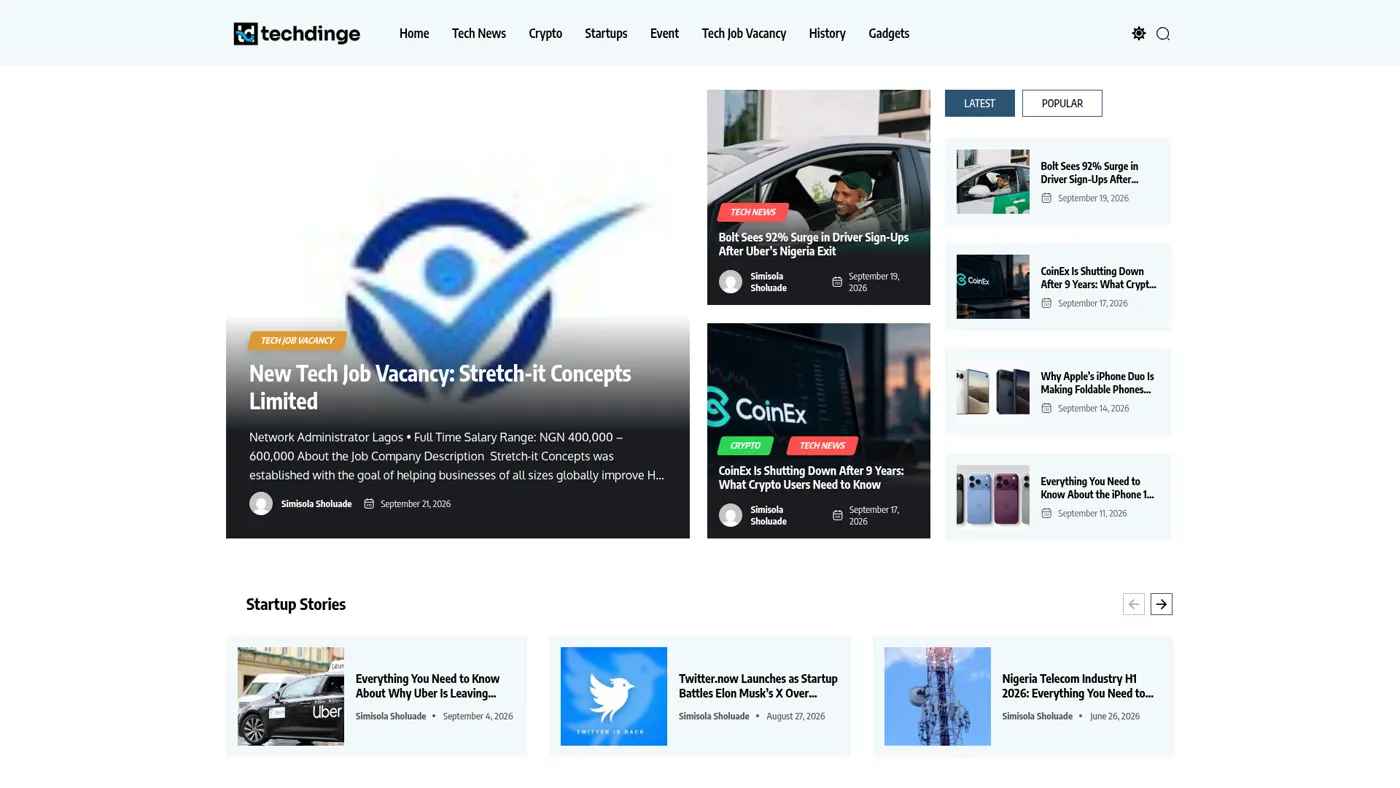1400x788 pixels.
Task: Click the green CRYPTO tag
Action: (x=745, y=446)
